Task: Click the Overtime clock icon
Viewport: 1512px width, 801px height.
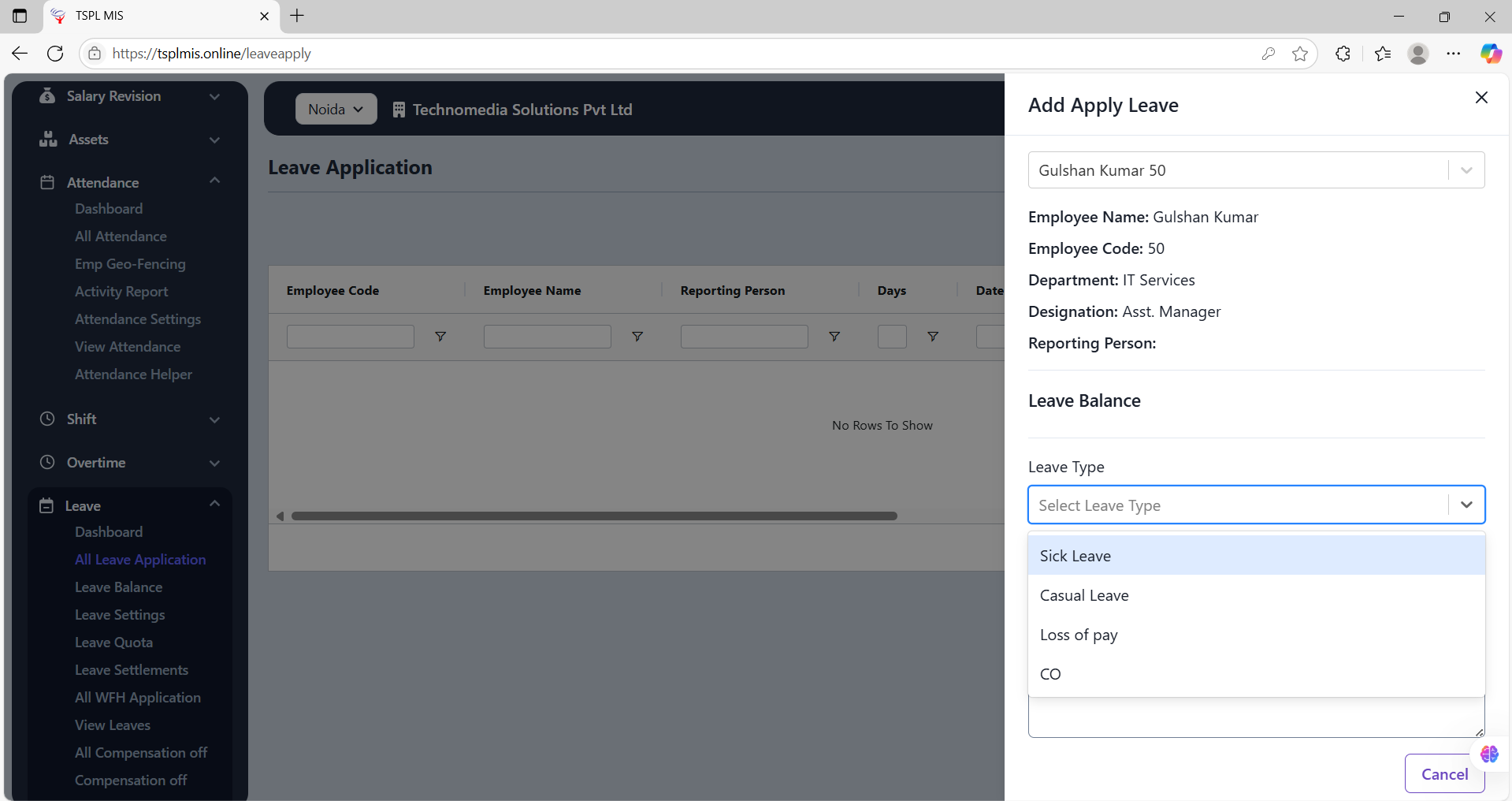Action: pos(47,462)
